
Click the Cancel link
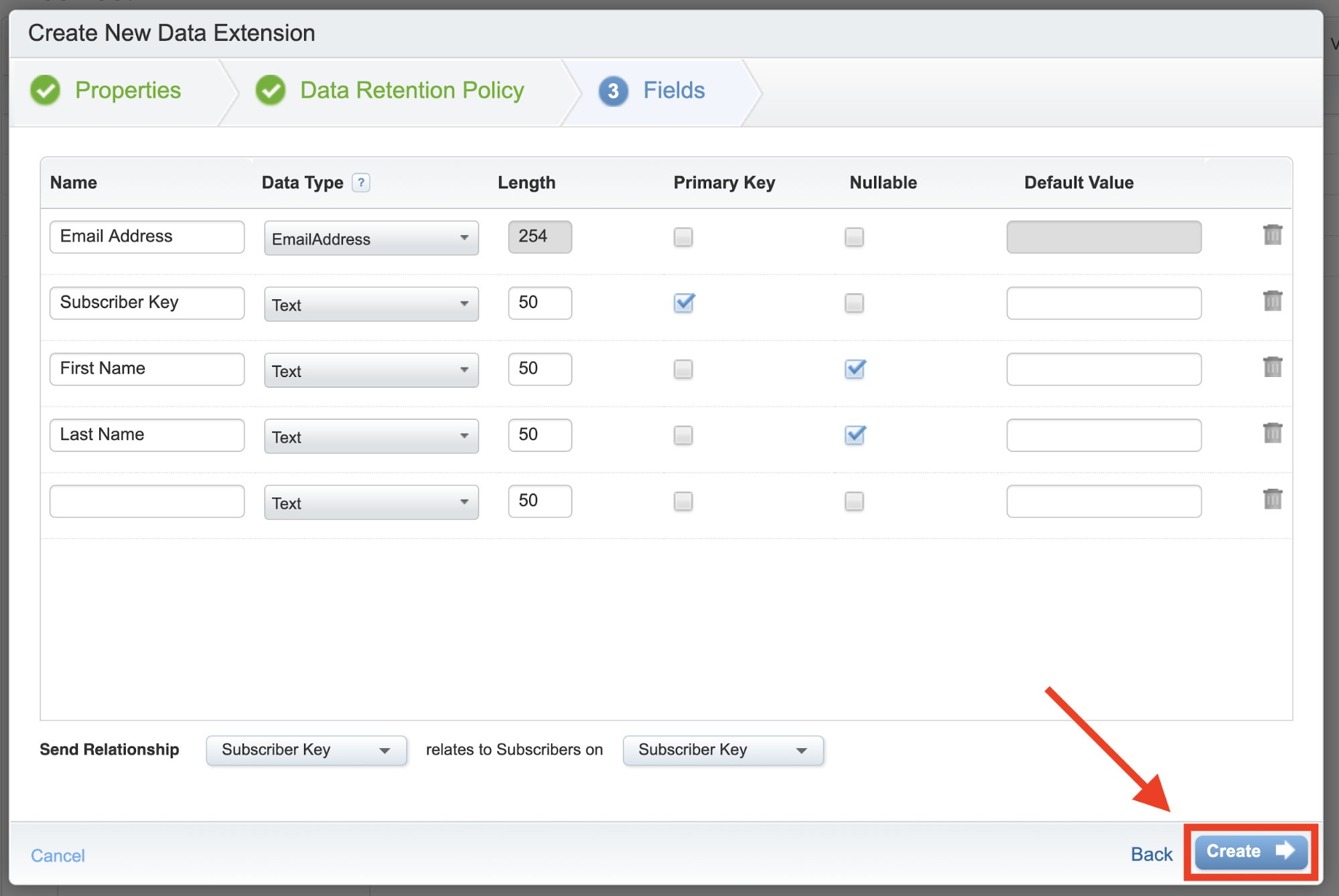[58, 856]
